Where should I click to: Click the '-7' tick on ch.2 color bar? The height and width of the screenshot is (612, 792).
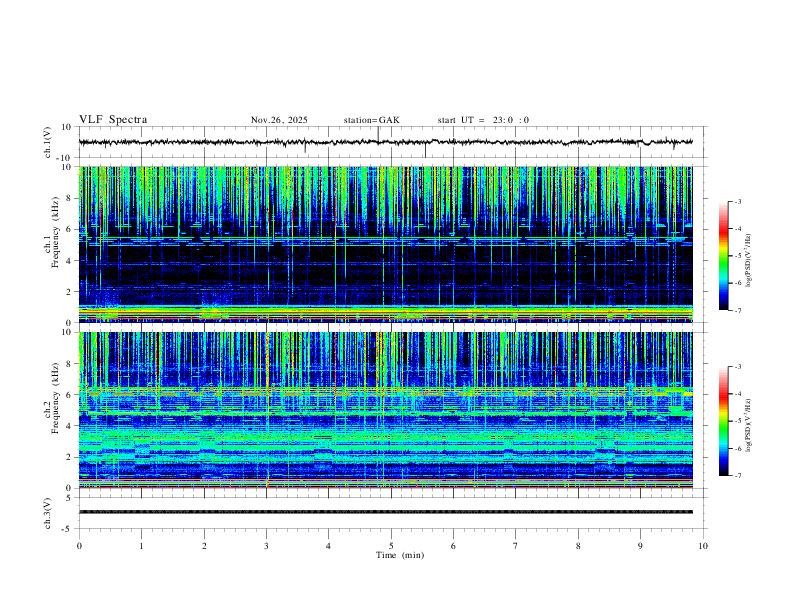click(x=738, y=476)
